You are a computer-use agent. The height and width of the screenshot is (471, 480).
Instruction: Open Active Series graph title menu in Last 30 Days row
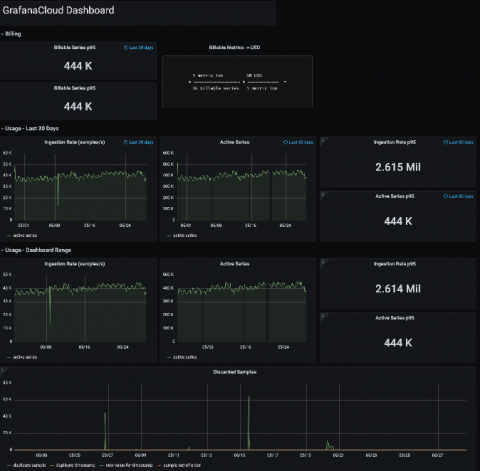coord(234,142)
